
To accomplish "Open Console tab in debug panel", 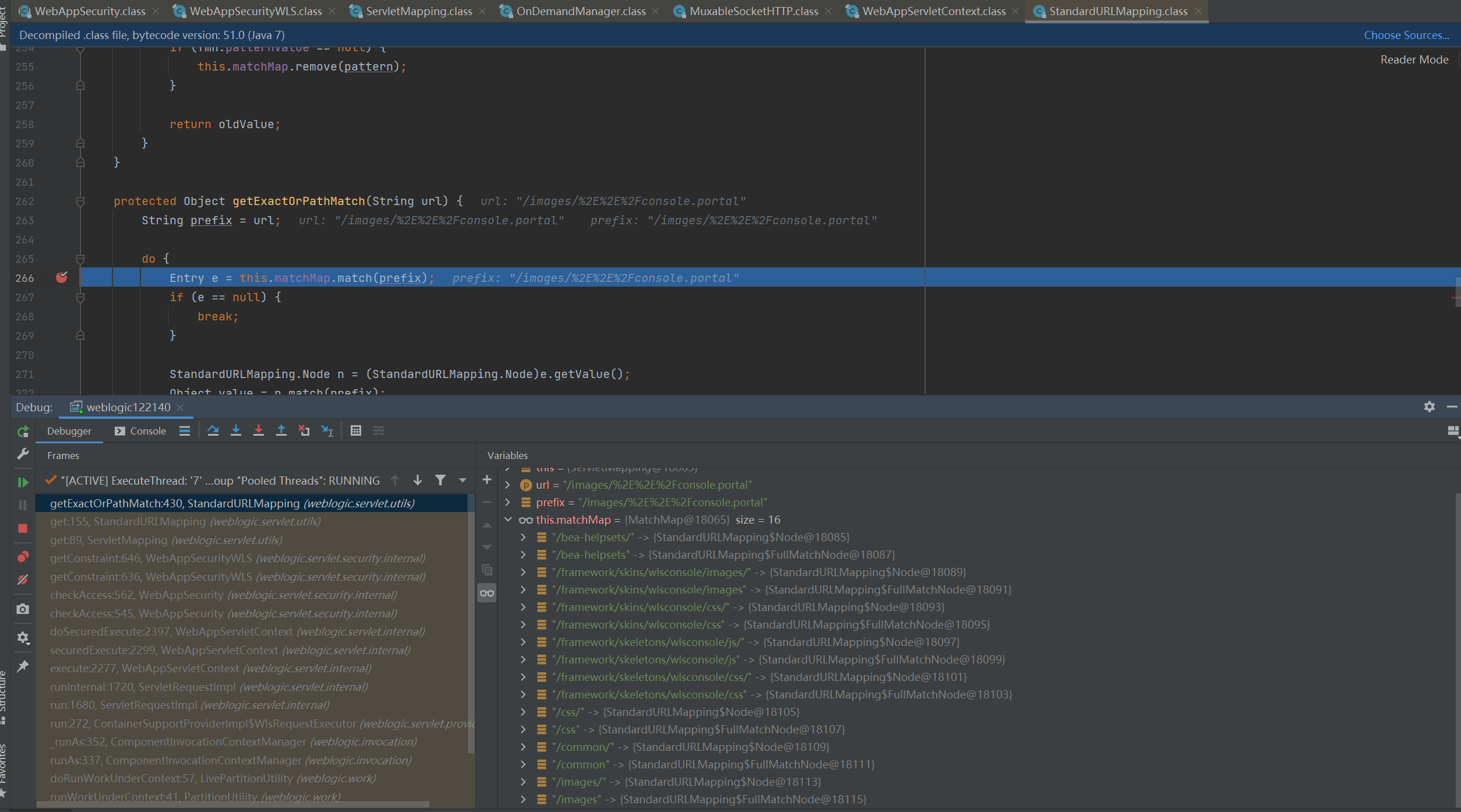I will 140,431.
